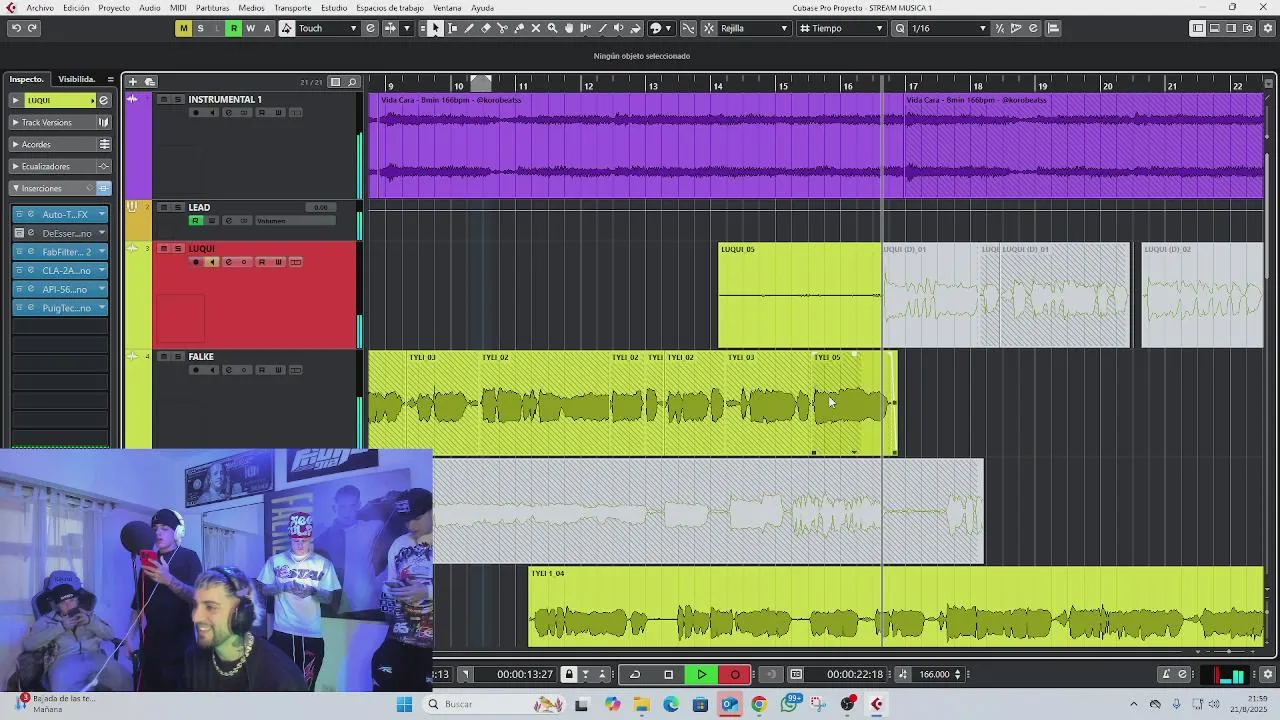Click the Edit Channel Settings 'e' for LUQUI in Inspector
The height and width of the screenshot is (720, 1280).
[x=103, y=100]
